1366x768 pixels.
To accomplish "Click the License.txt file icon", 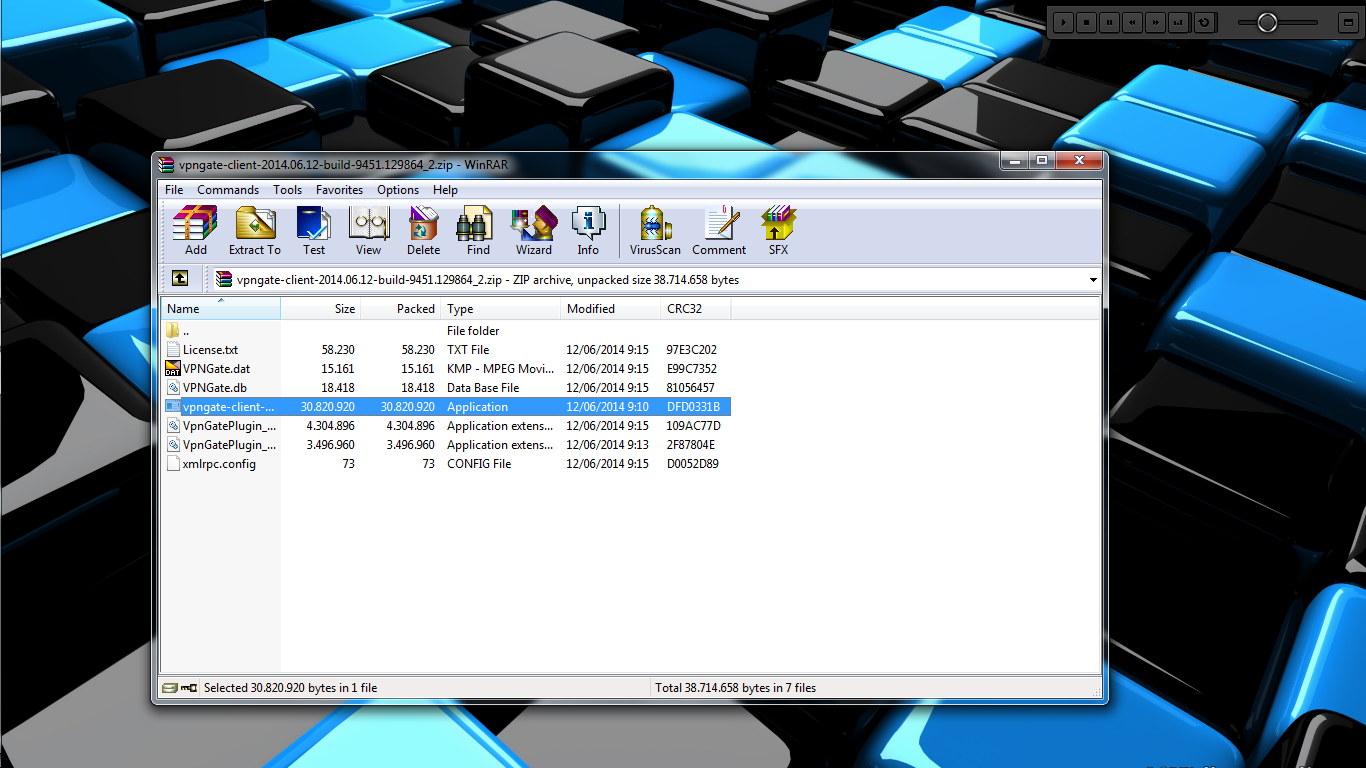I will [173, 350].
